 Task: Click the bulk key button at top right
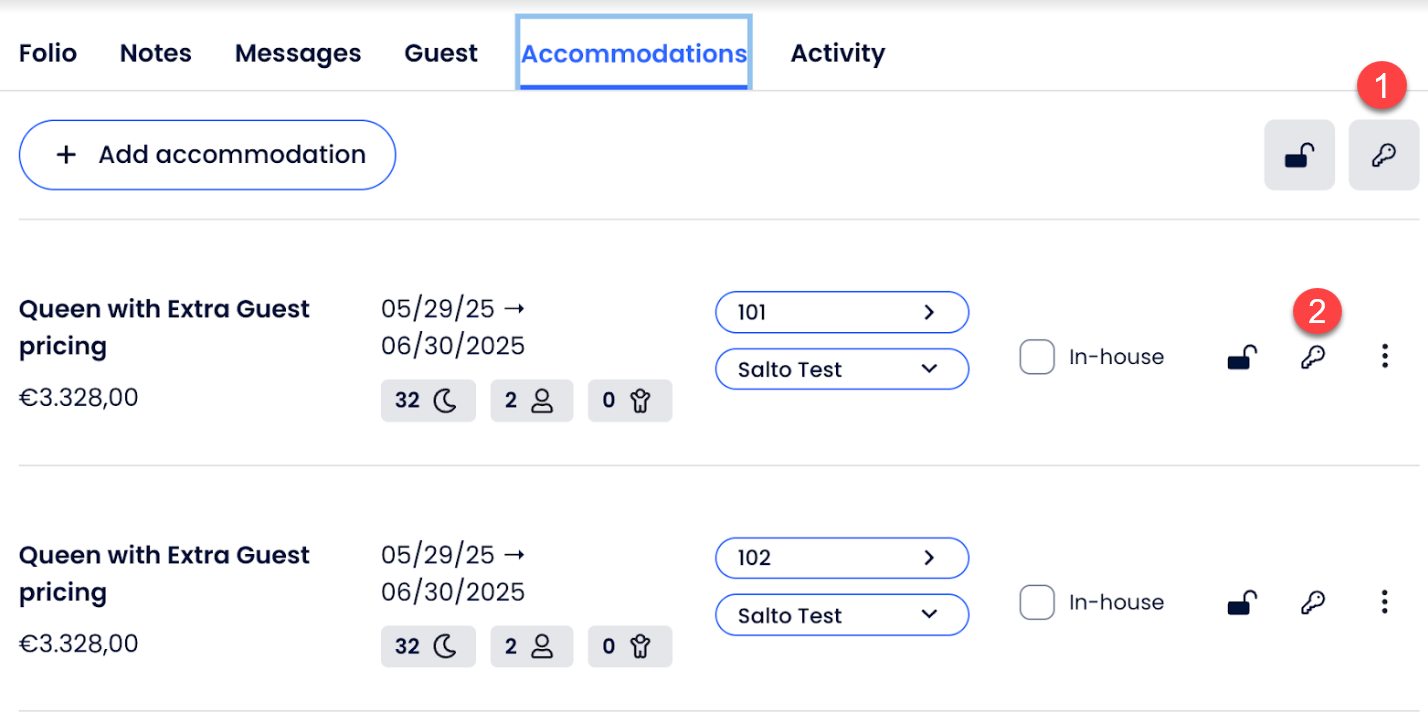coord(1383,155)
